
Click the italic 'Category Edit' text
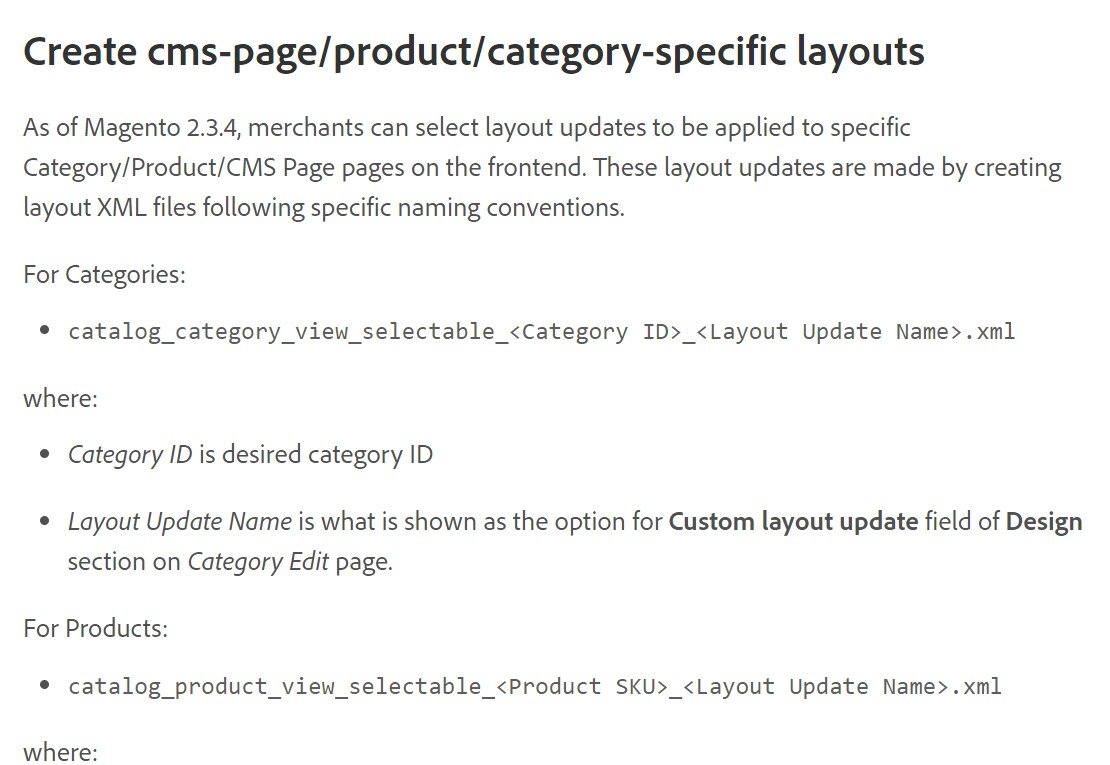click(259, 561)
